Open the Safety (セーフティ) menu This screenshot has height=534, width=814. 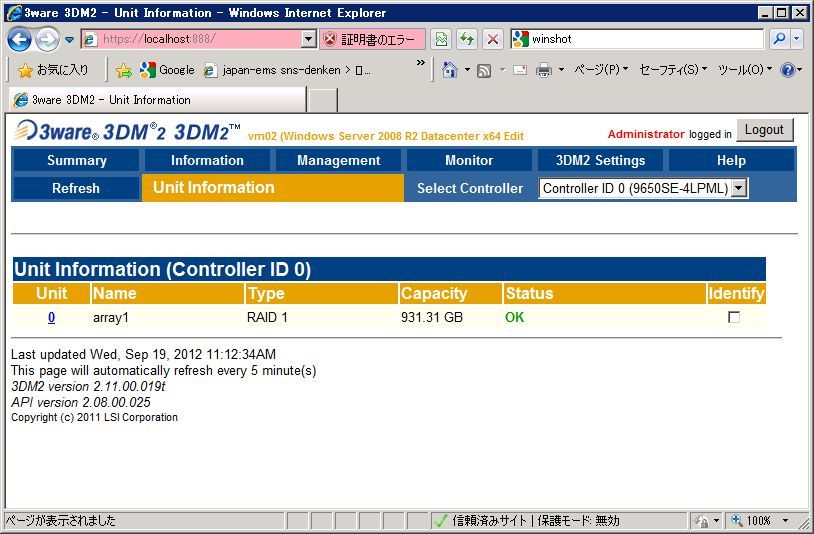(672, 70)
